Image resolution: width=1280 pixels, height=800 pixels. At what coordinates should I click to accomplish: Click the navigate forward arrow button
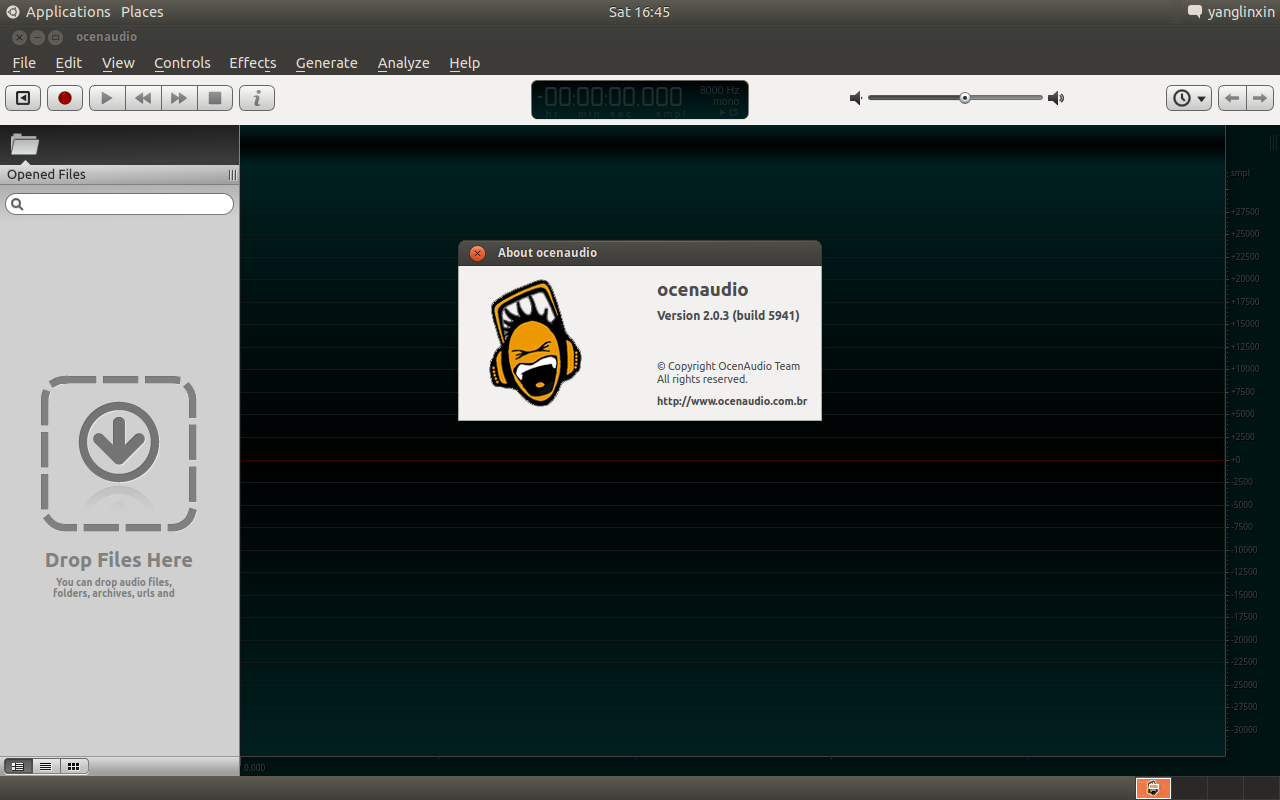point(1260,98)
